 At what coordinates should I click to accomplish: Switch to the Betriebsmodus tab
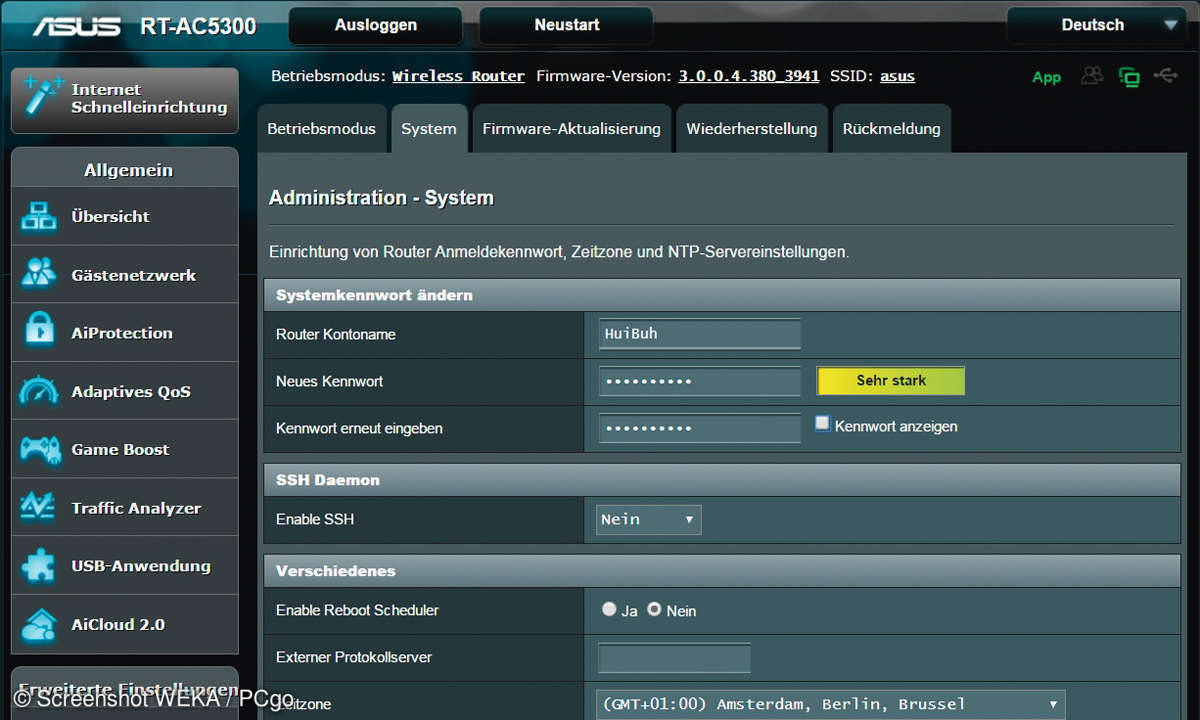[322, 128]
